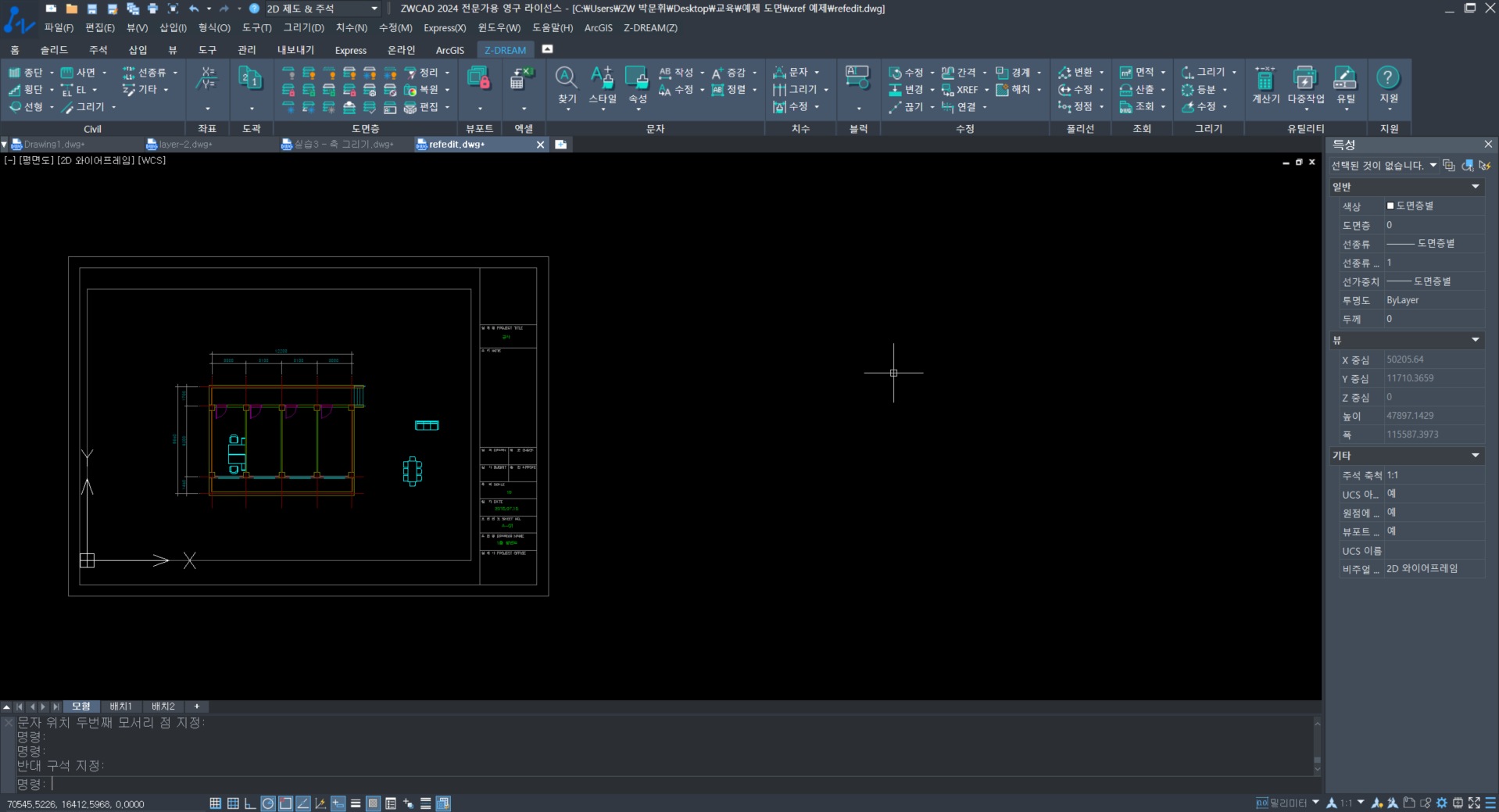Choose the 해치 hatch modify tool

pos(1014,90)
